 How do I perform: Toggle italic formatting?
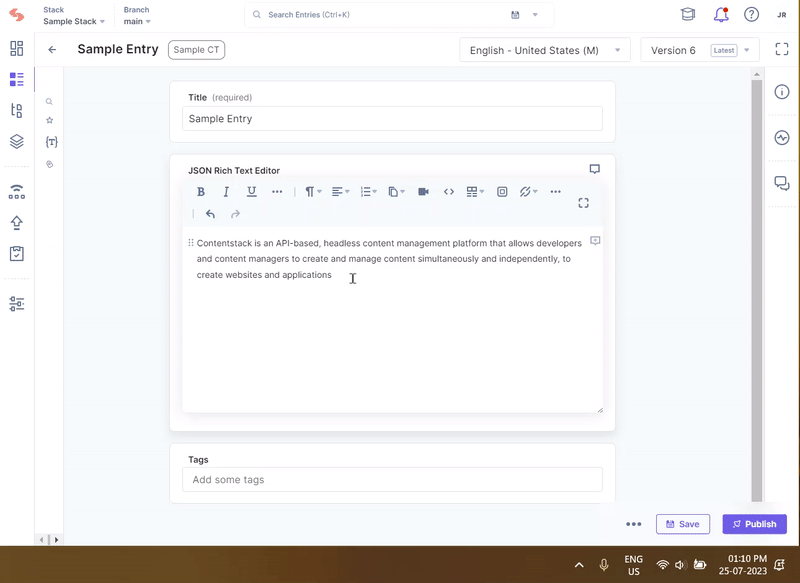[x=226, y=192]
